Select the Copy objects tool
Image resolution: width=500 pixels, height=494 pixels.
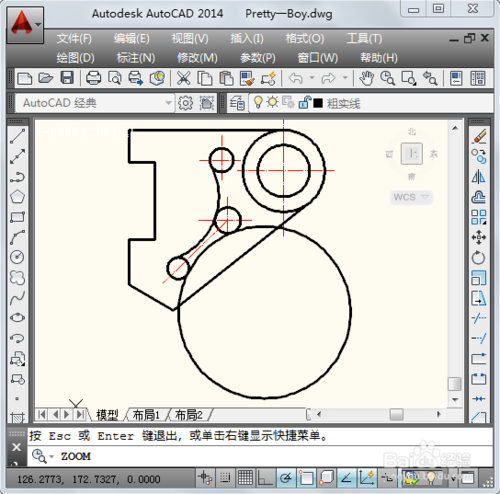[479, 156]
